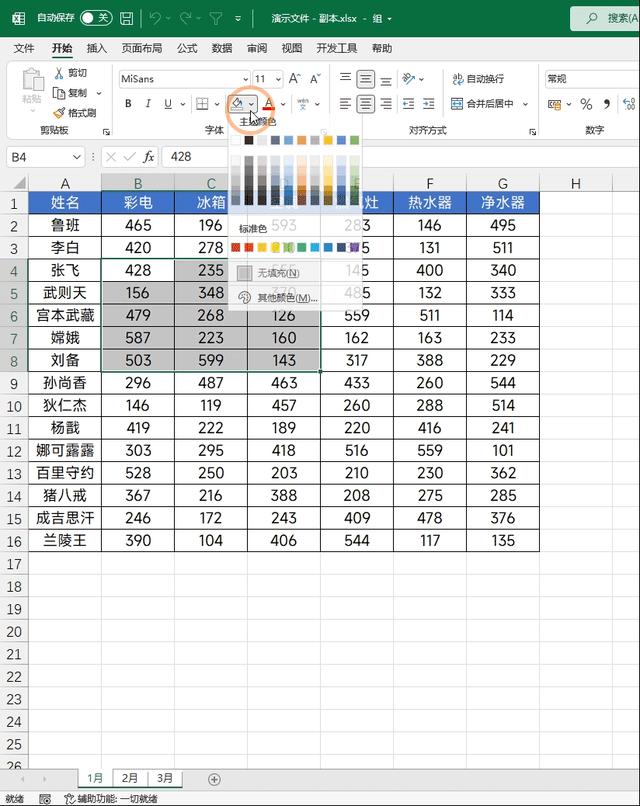
Task: Open the Name Box B4 dropdown arrow
Action: (x=77, y=157)
